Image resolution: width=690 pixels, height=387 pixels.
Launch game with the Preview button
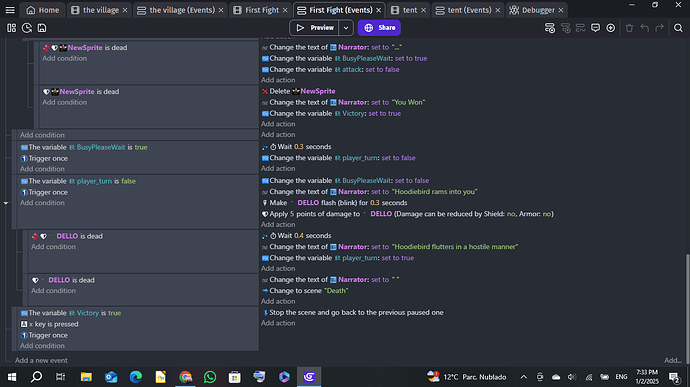point(314,28)
